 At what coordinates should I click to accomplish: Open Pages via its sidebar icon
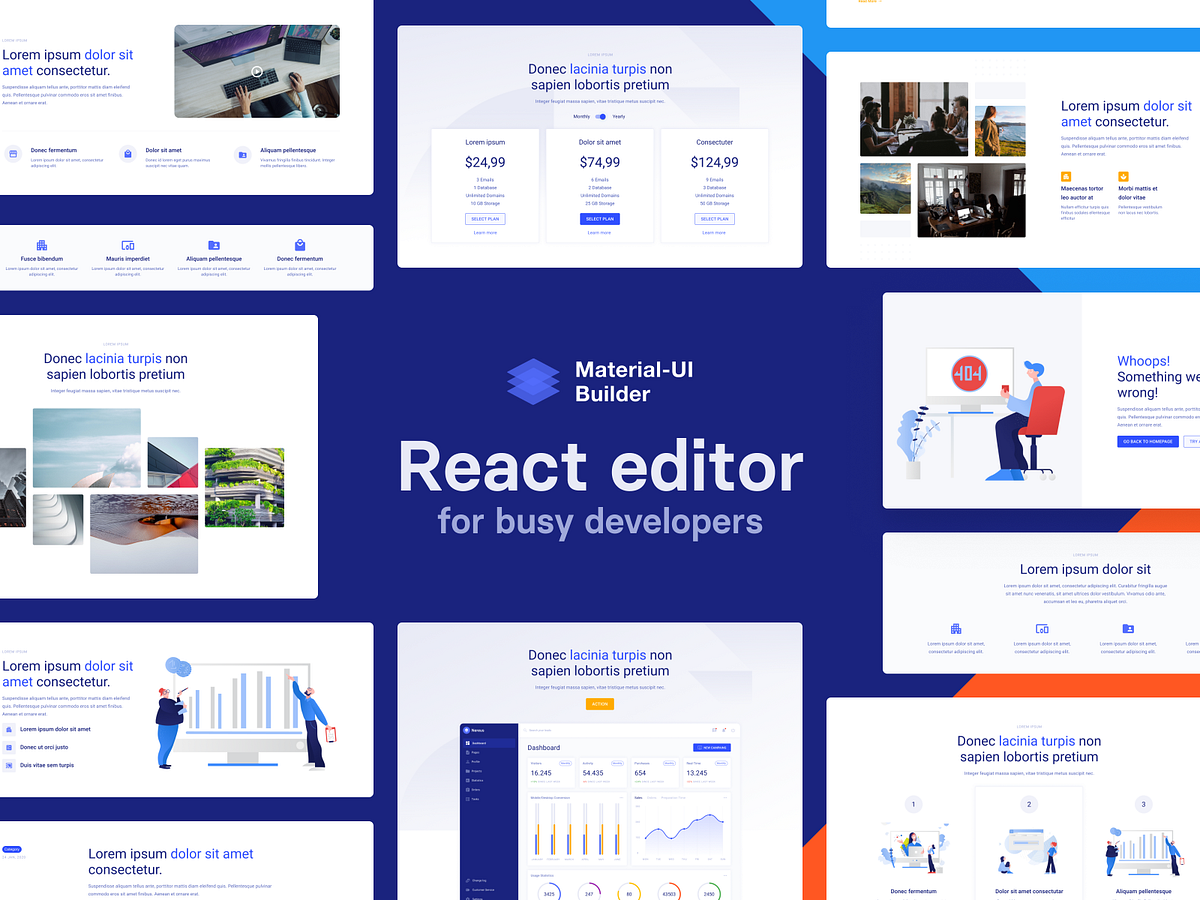(466, 752)
